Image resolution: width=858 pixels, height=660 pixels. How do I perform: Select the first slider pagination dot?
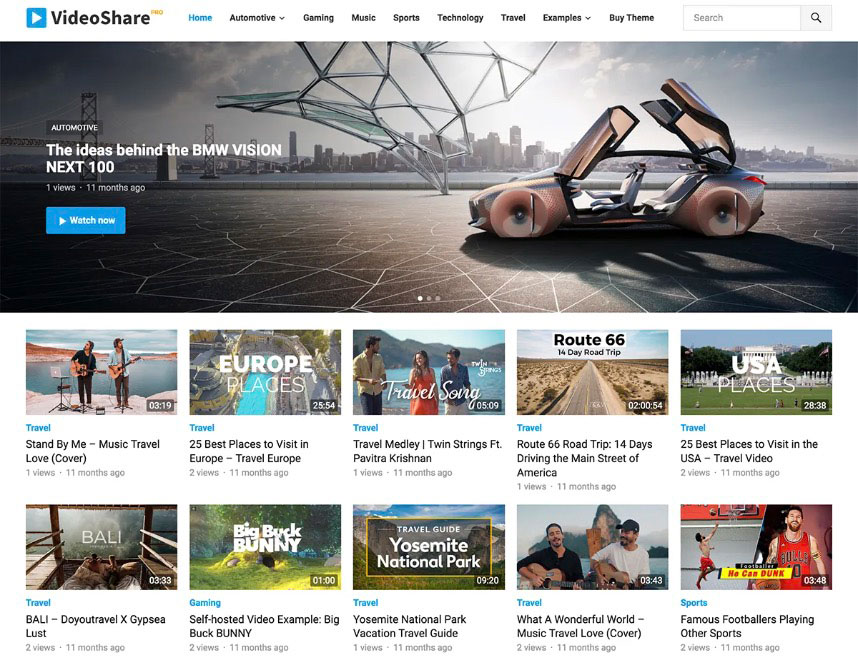coord(420,298)
